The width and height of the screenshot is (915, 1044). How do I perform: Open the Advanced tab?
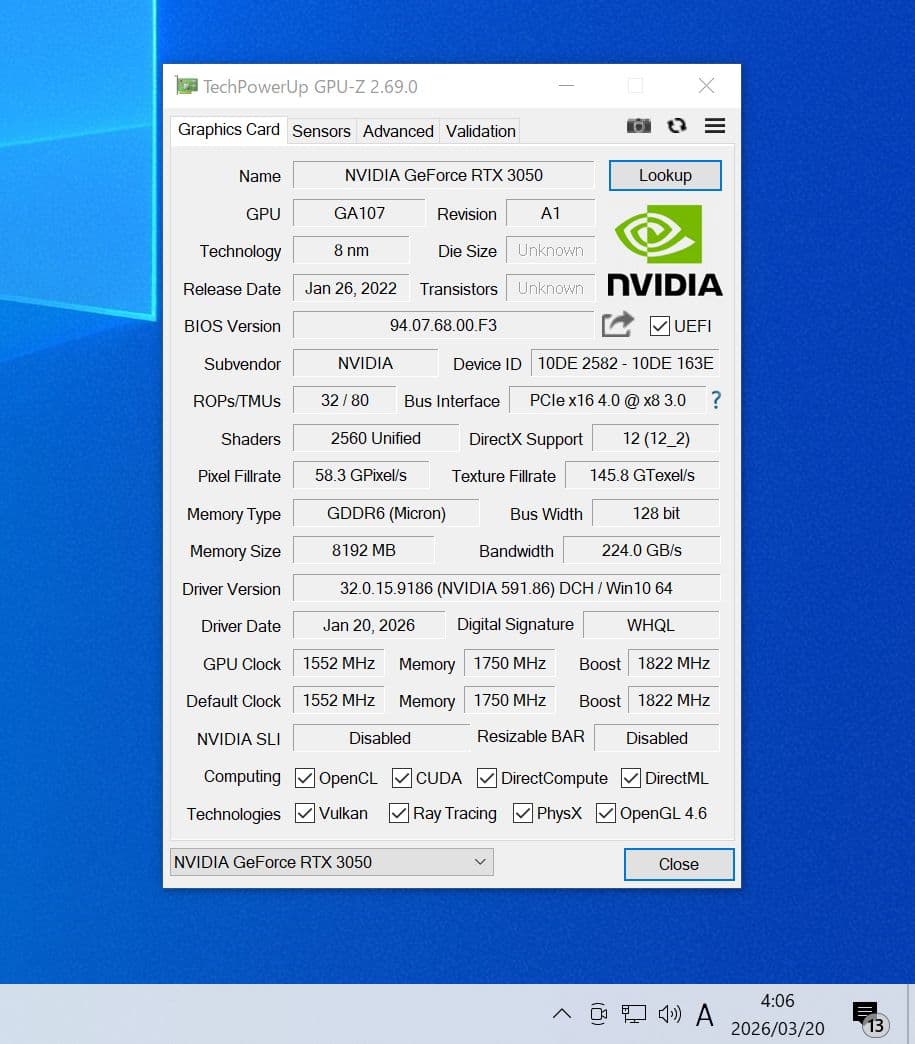[398, 131]
